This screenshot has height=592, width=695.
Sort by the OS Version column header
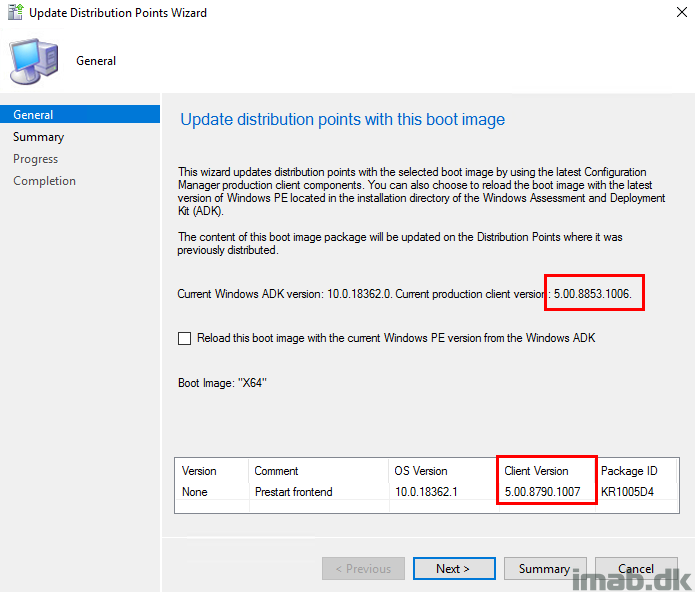423,471
